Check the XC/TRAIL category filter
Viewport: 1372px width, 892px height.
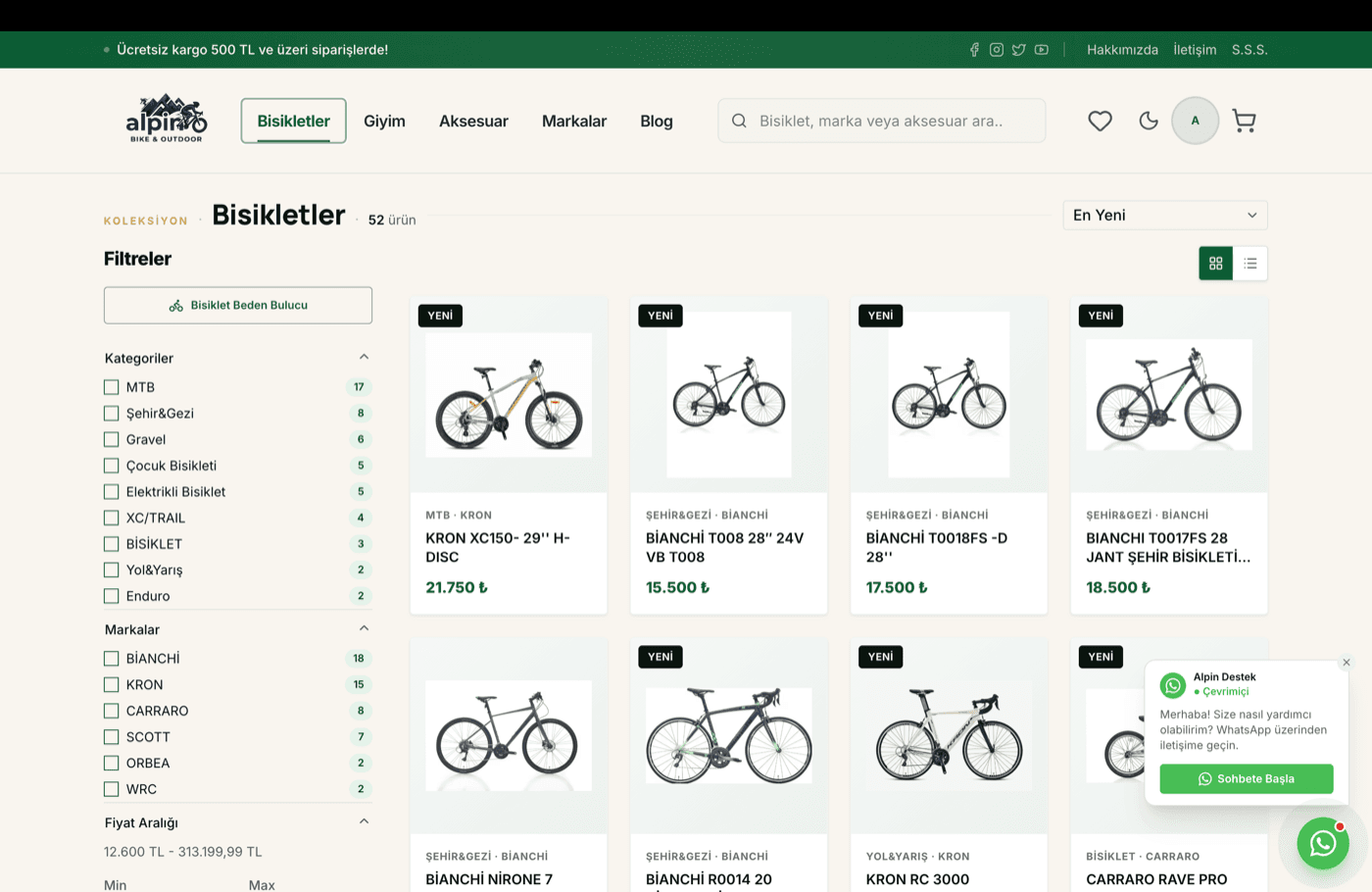[x=112, y=518]
